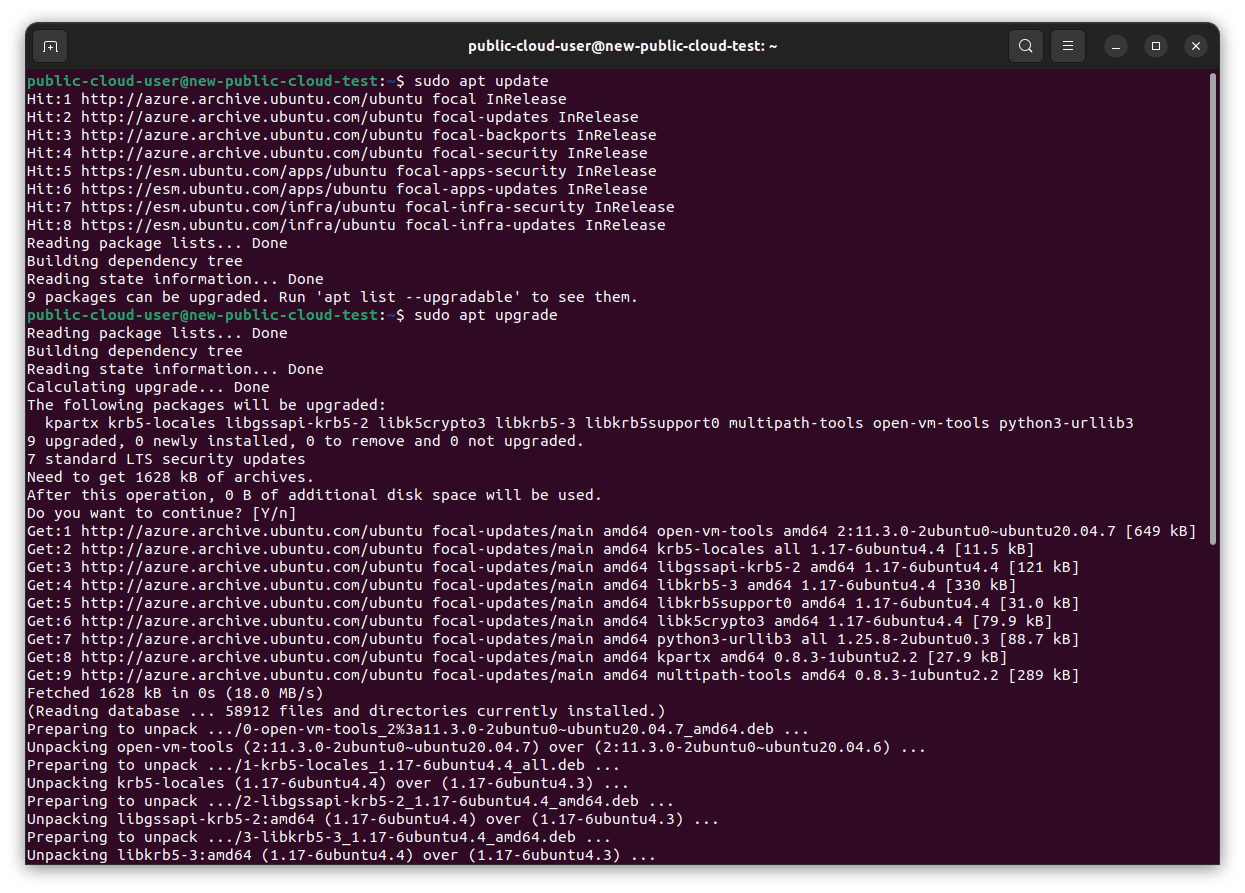Screen dimensions: 1245x893
Task: Click the 'sudo apt update' command
Action: 481,81
